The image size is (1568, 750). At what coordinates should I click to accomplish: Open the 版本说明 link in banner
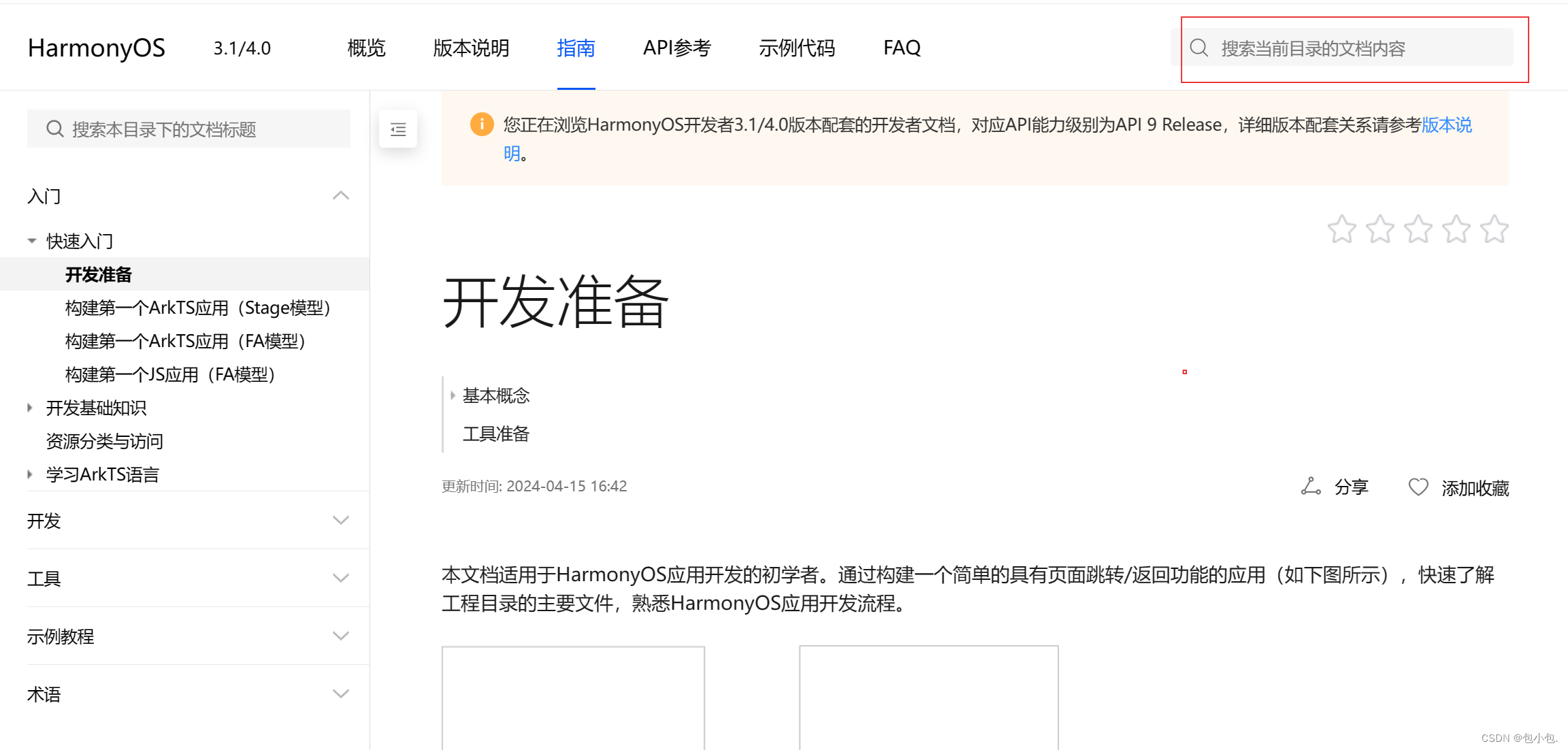(1446, 125)
